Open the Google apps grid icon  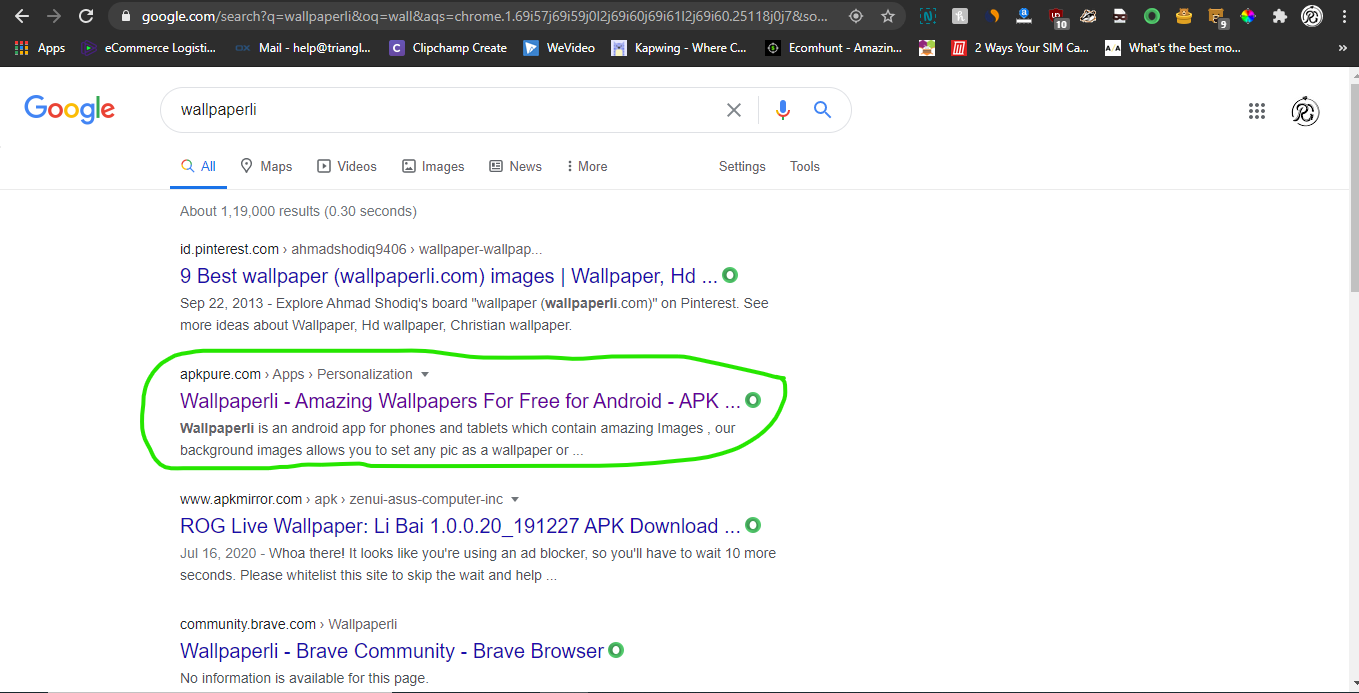[x=1257, y=111]
